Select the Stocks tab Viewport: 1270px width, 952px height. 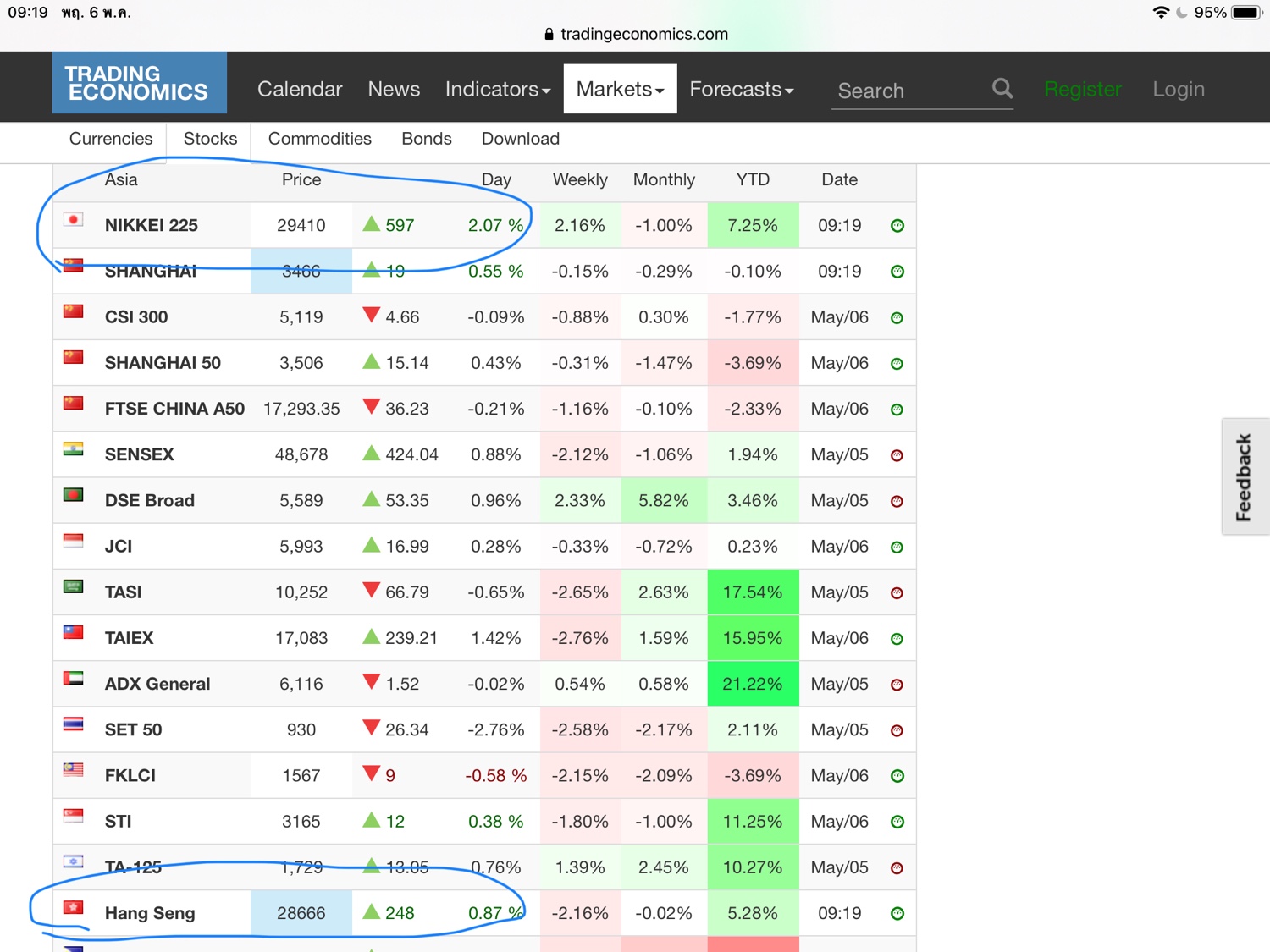click(x=210, y=139)
